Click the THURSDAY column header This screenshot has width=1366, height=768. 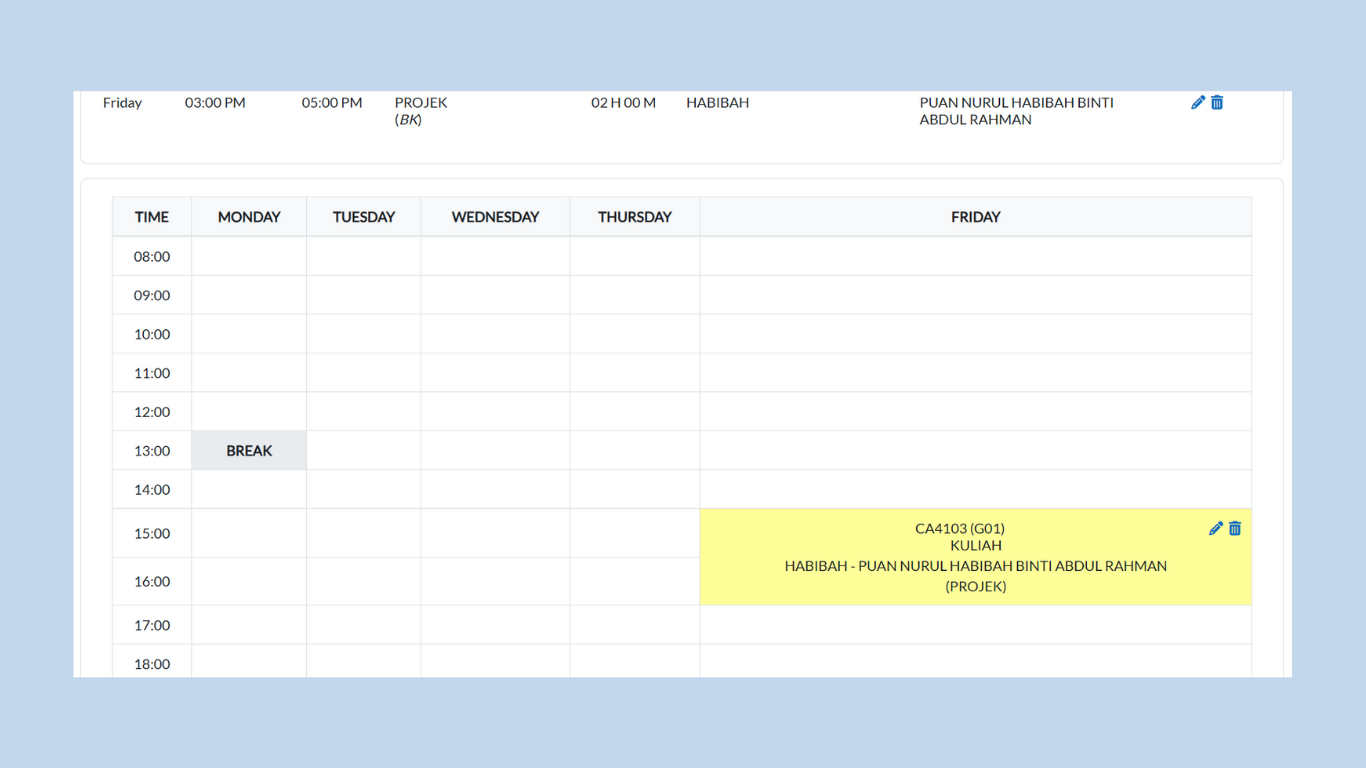(x=634, y=217)
